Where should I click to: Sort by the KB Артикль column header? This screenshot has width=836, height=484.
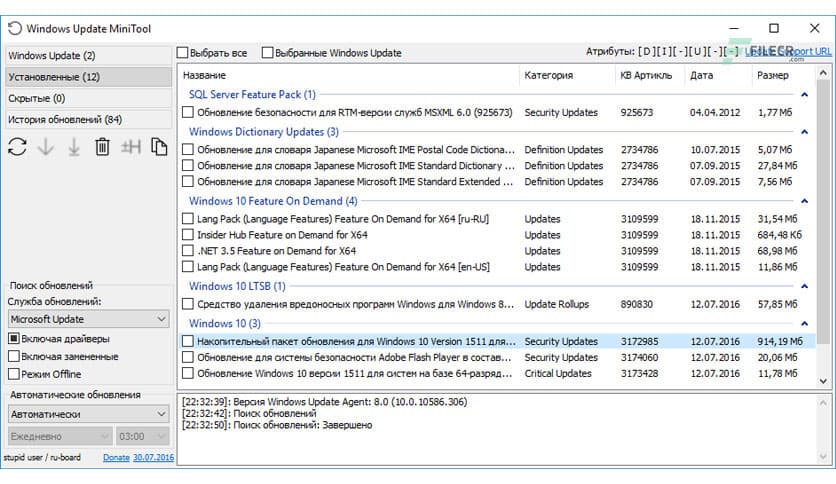point(650,75)
